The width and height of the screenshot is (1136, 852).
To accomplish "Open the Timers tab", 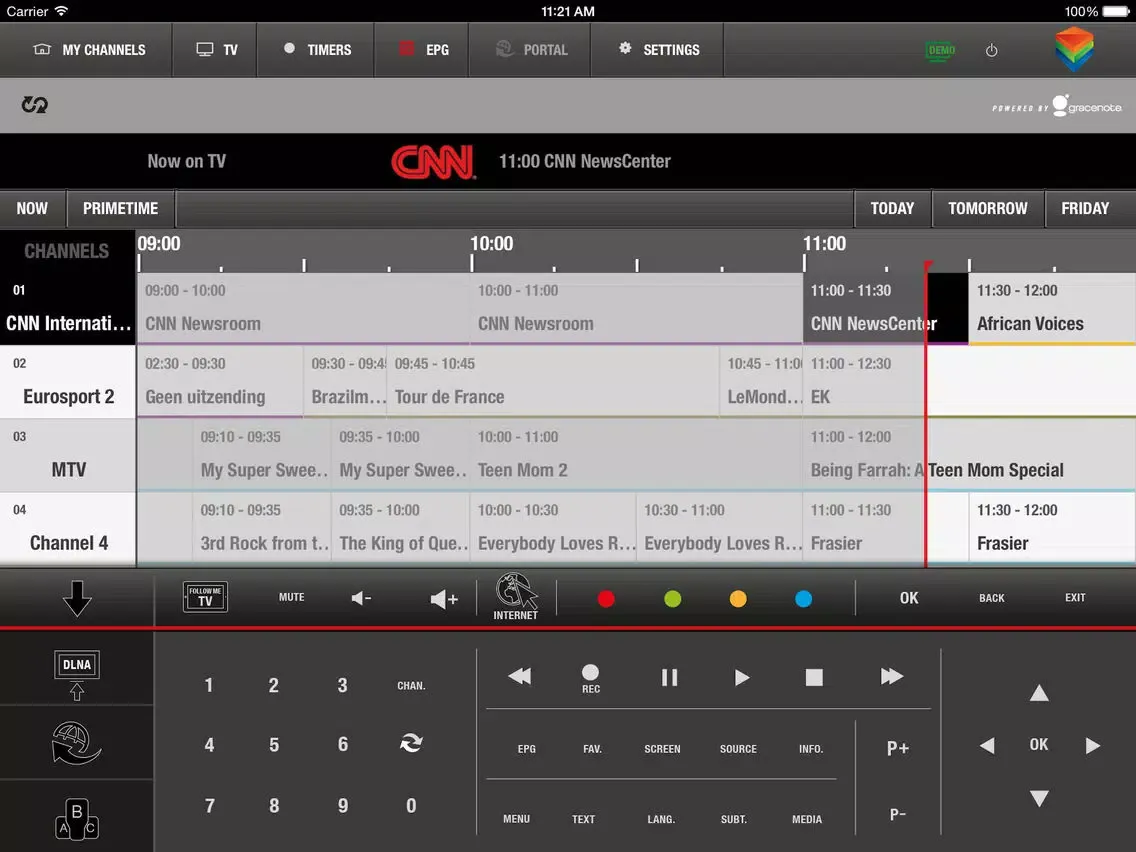I will point(316,49).
